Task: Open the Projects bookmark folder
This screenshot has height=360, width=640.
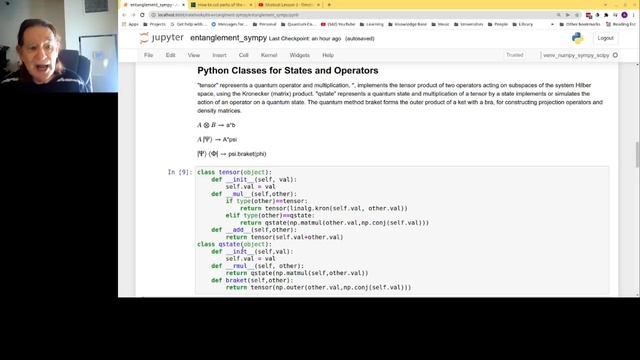Action: click(x=154, y=24)
